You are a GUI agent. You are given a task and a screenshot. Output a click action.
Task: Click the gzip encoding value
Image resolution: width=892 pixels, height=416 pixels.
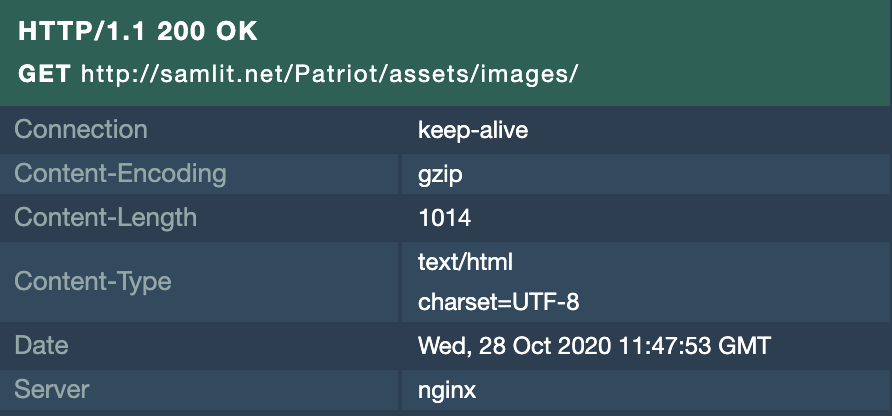[440, 174]
